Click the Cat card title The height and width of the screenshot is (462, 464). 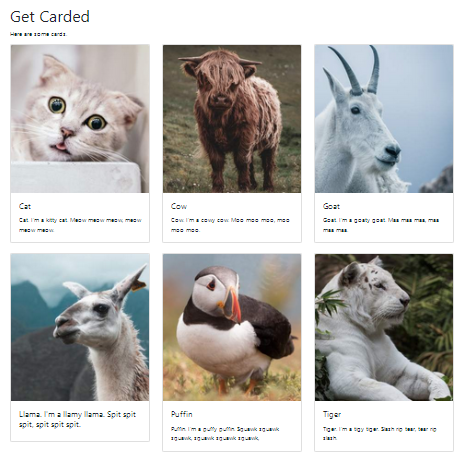[x=25, y=206]
